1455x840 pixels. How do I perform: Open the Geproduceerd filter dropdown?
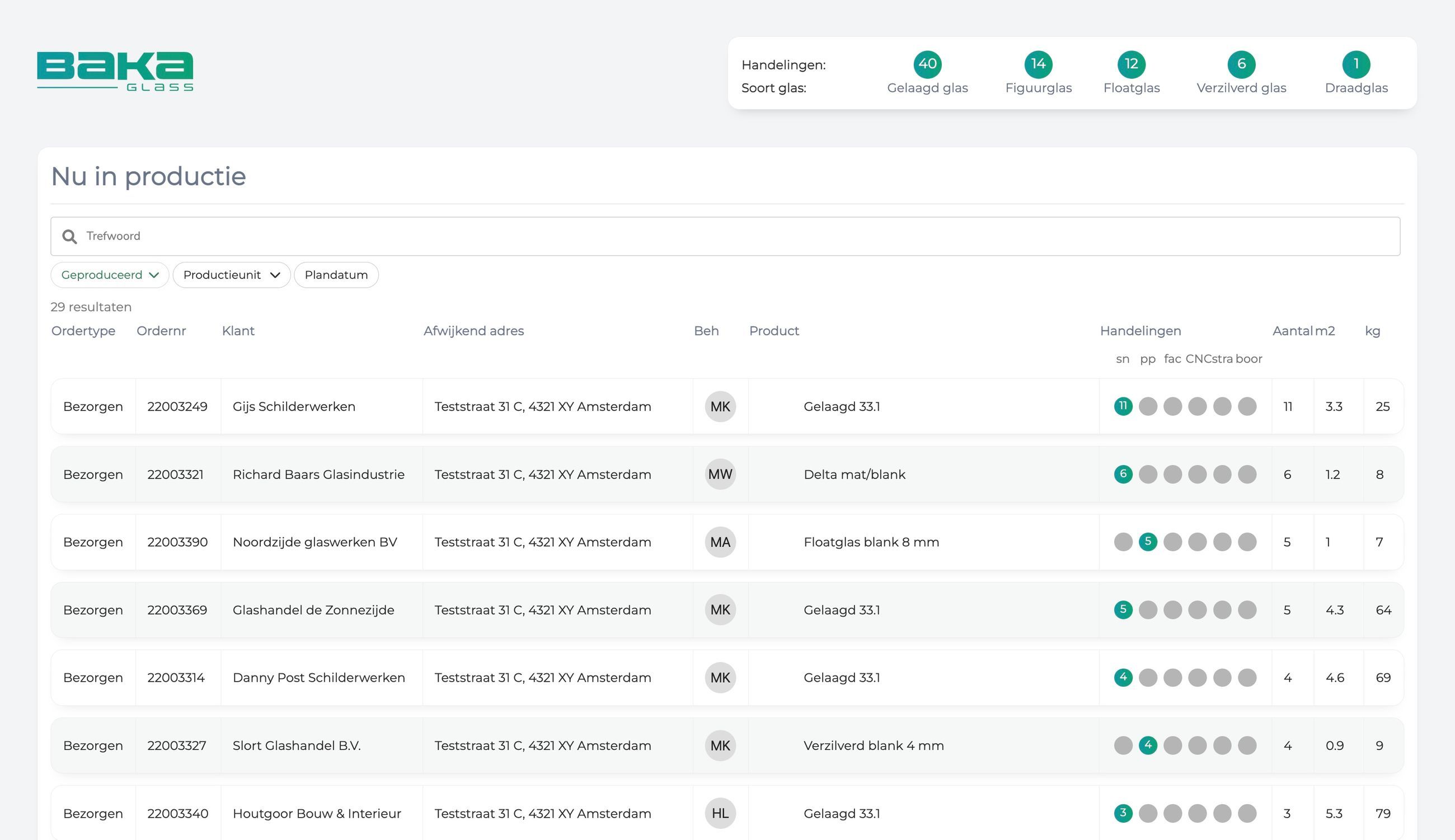pos(110,275)
